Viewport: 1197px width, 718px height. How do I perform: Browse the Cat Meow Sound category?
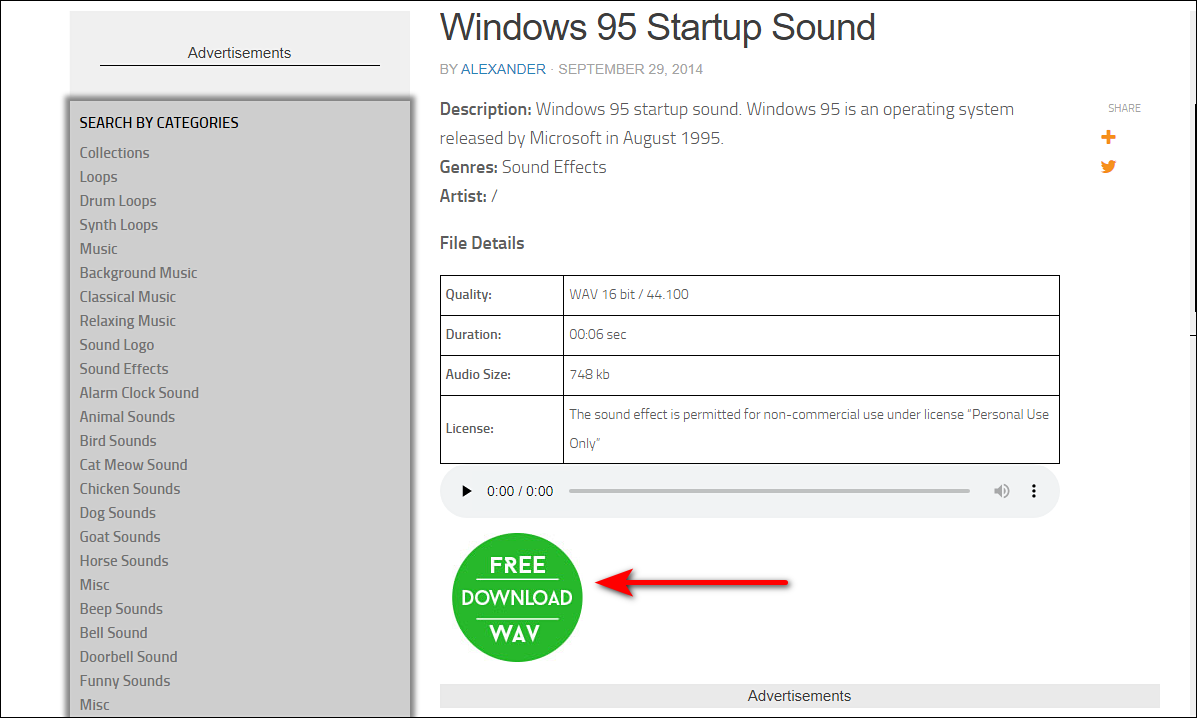[x=133, y=464]
